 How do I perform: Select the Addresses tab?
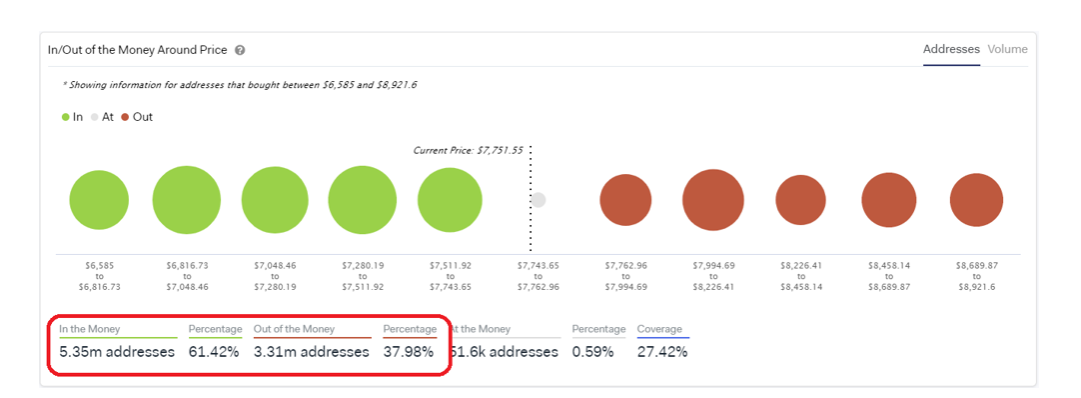(x=951, y=49)
